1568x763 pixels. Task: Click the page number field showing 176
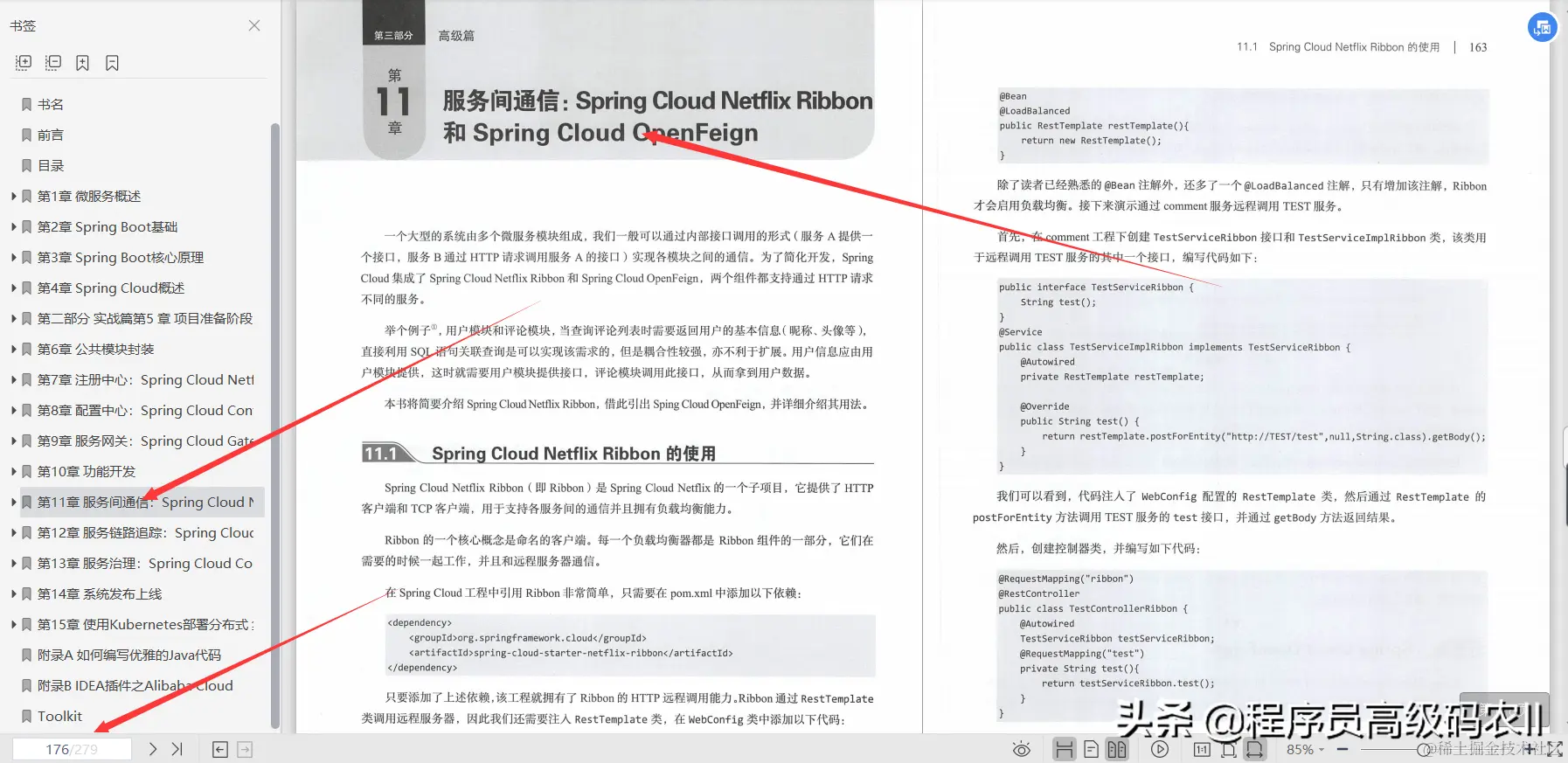pos(72,749)
